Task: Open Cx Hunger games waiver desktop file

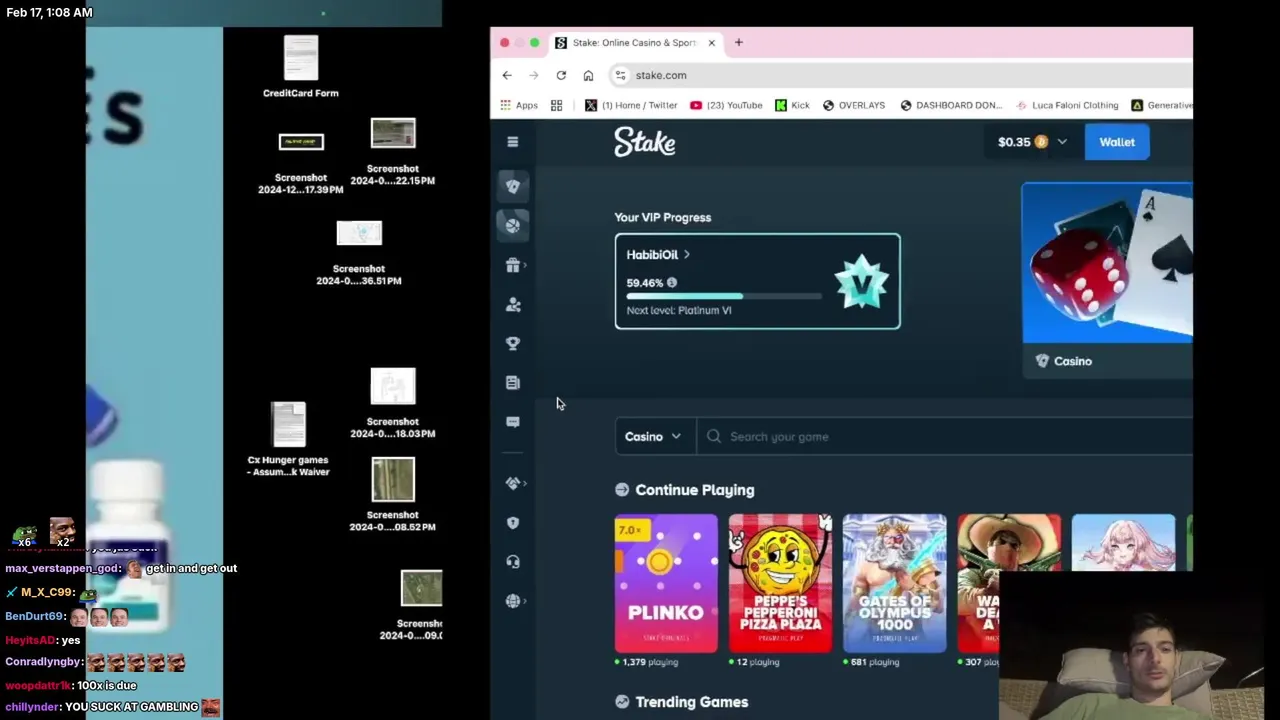Action: coord(288,440)
